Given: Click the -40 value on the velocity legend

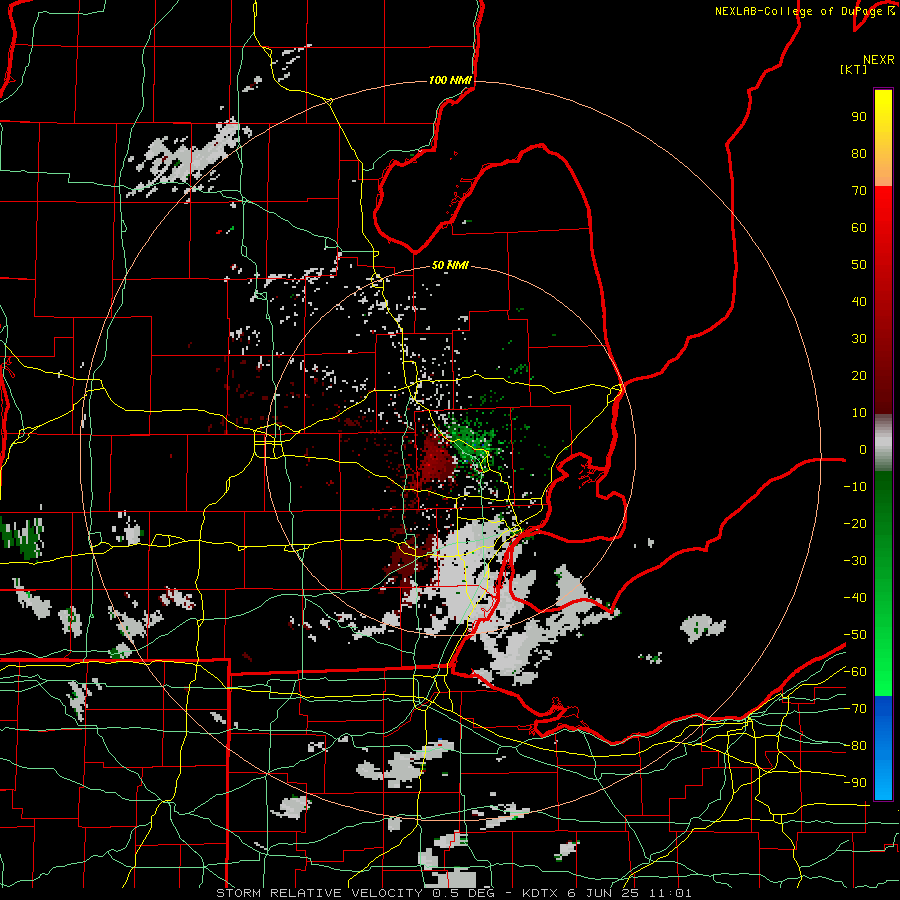Looking at the screenshot, I should click(855, 598).
